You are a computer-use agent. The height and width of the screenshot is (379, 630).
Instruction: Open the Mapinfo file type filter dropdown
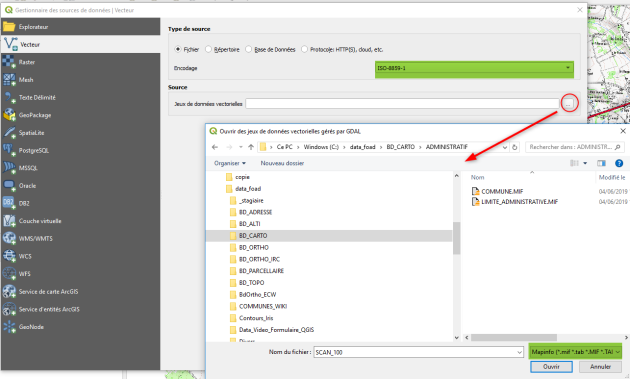click(575, 352)
